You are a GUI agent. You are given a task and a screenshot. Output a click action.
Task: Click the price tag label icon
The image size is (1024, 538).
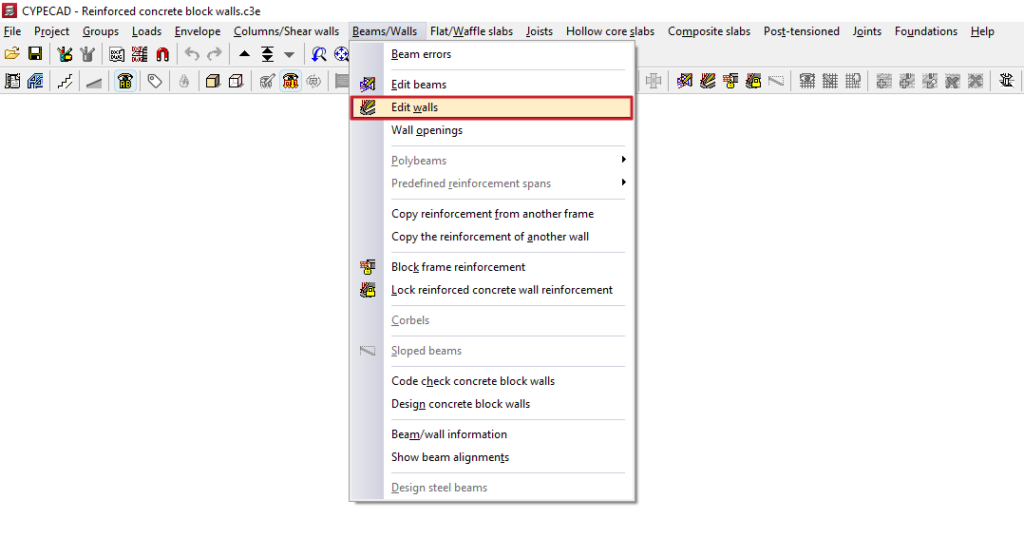tap(154, 81)
